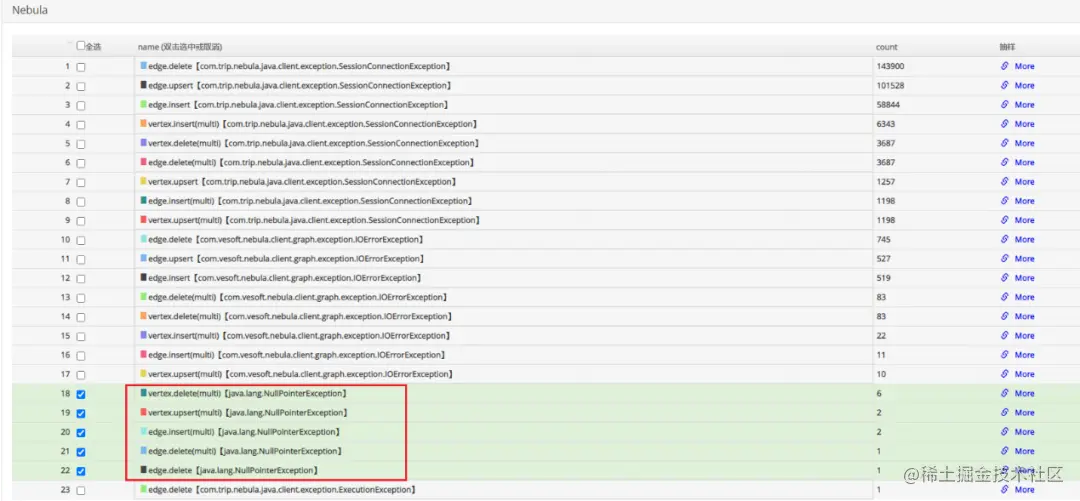The width and height of the screenshot is (1080, 501).
Task: Click the count value 6343
Action: [x=886, y=124]
